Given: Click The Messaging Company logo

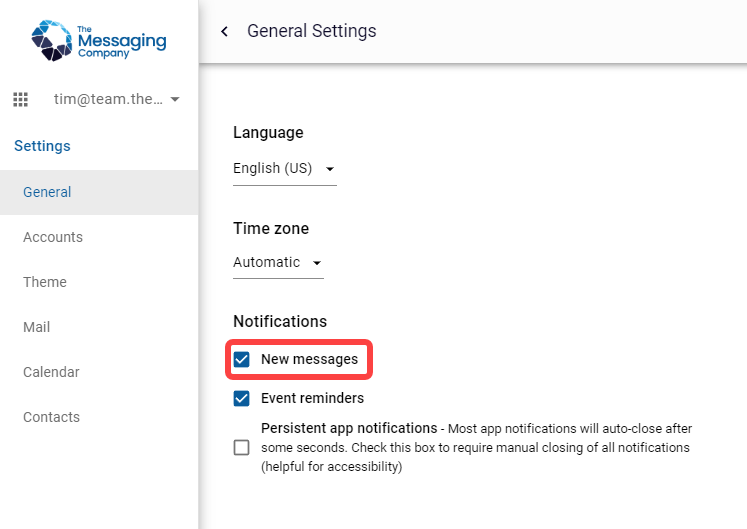Looking at the screenshot, I should (x=99, y=41).
